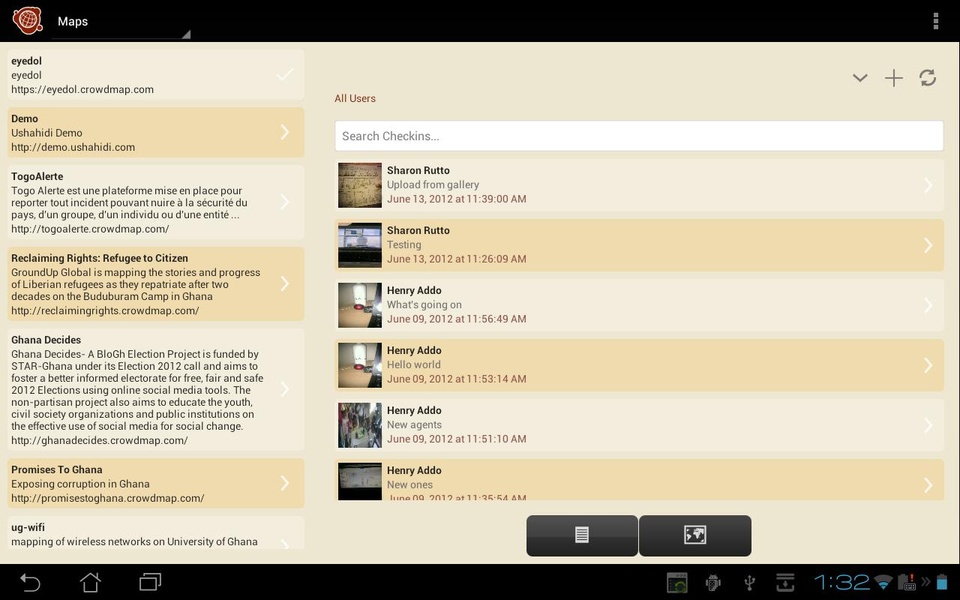Screen dimensions: 960x600
Task: Open thumbnail of New agents checkin
Action: coord(360,426)
